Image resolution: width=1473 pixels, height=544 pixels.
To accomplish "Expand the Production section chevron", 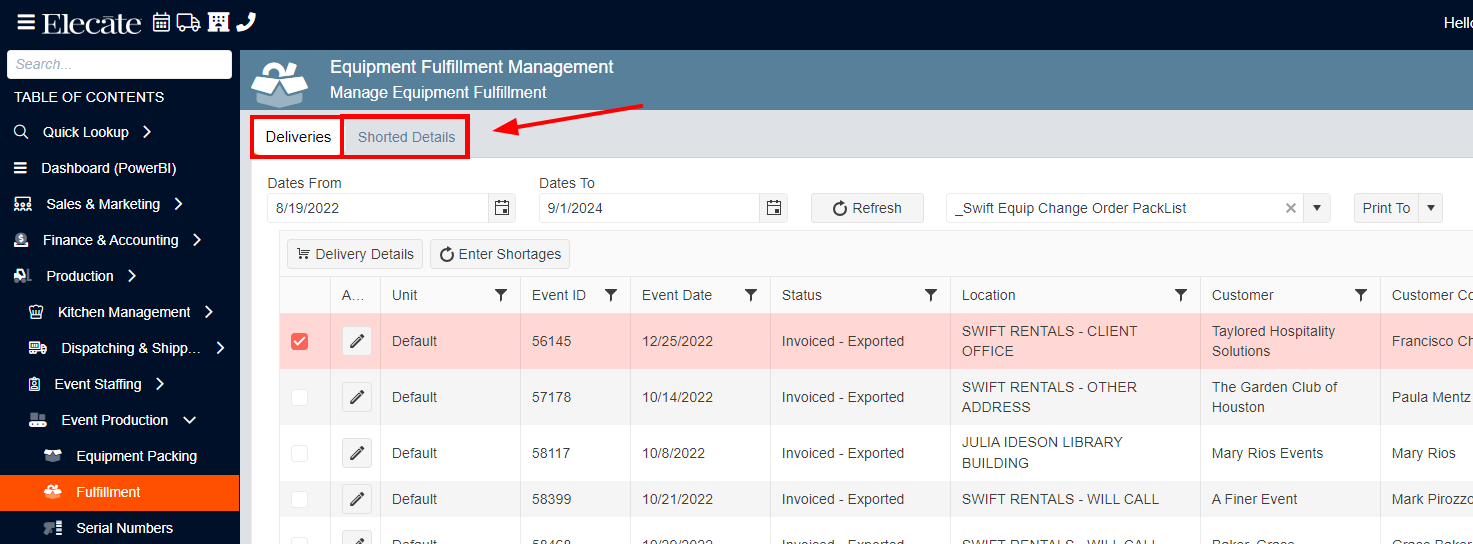I will [132, 276].
